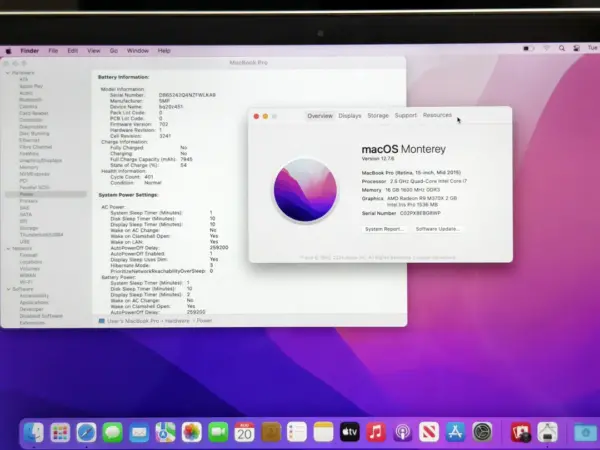Select Ethernet in the sidebar
Image resolution: width=600 pixels, height=450 pixels.
29,140
